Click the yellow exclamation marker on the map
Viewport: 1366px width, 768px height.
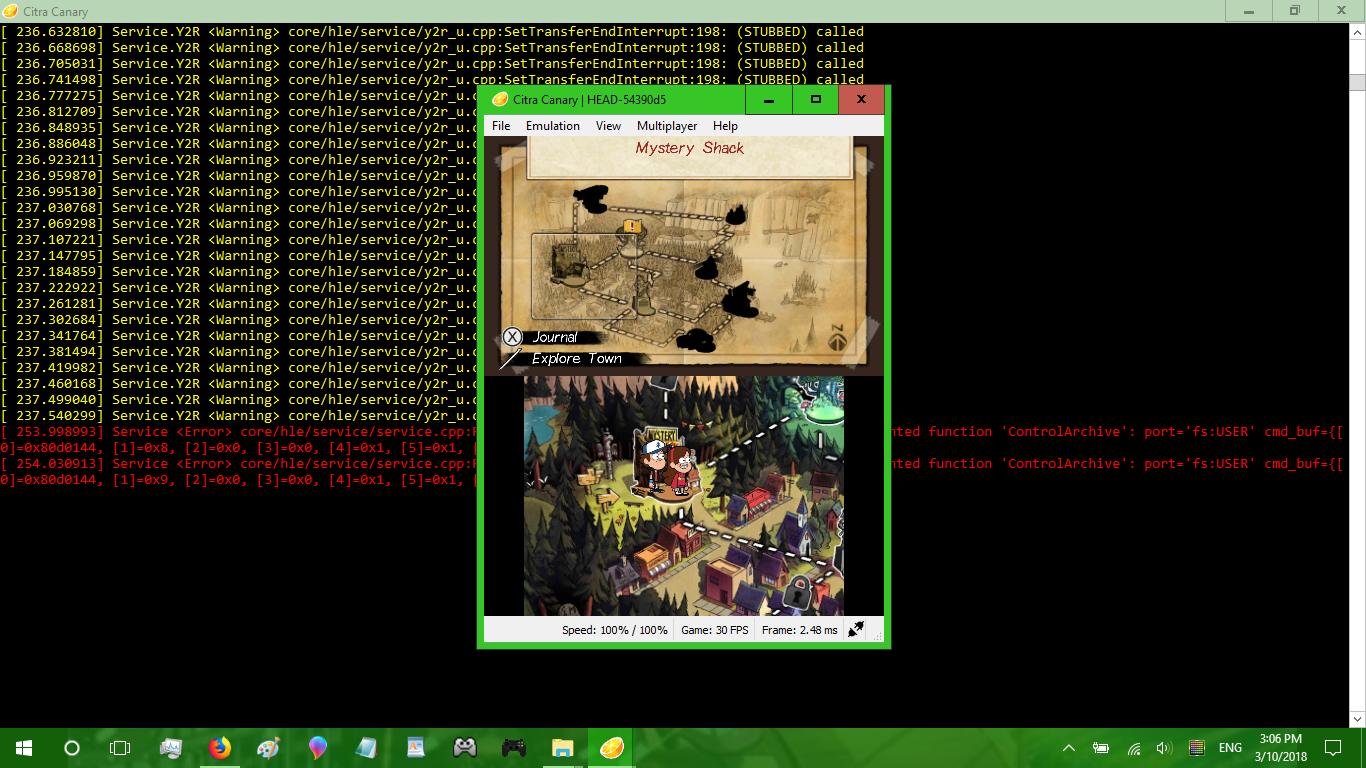tap(631, 227)
